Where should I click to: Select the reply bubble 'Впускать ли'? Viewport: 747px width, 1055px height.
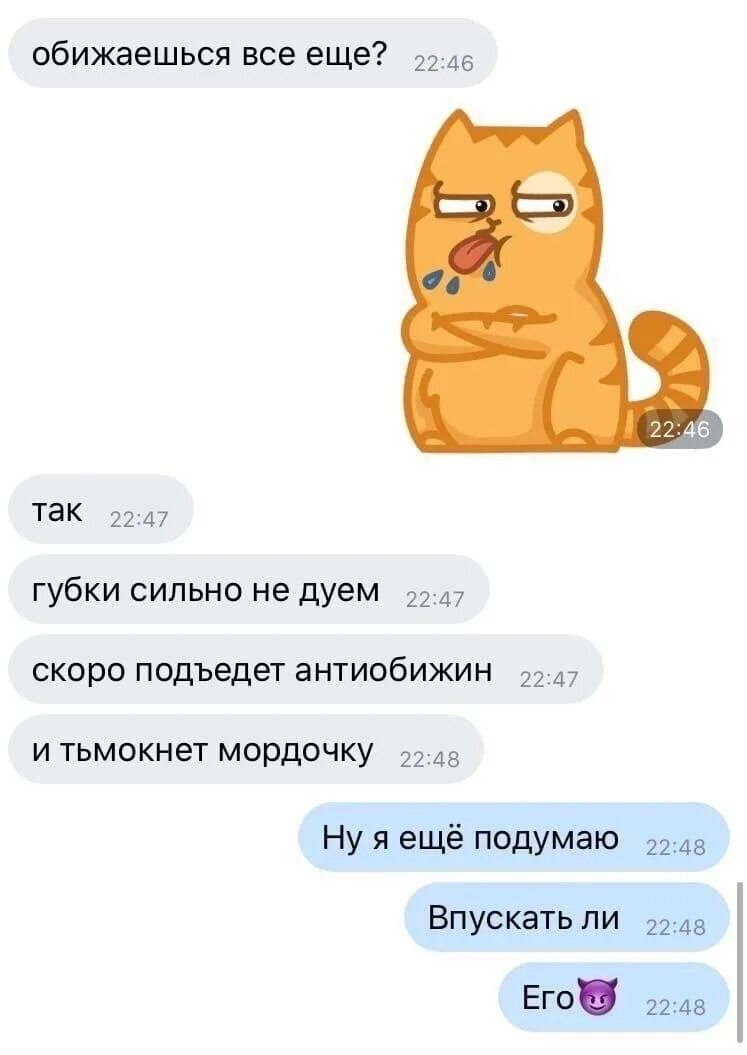[x=567, y=917]
